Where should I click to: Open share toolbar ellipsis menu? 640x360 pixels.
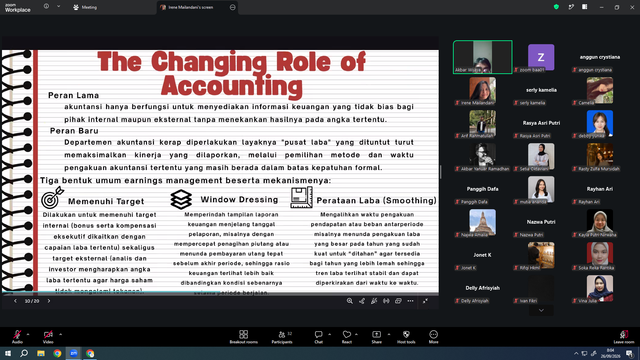[x=411, y=301]
